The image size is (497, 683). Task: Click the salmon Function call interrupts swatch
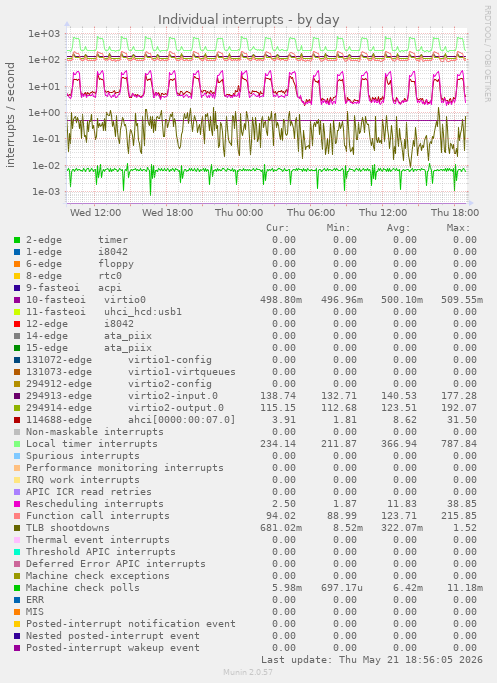point(17,516)
